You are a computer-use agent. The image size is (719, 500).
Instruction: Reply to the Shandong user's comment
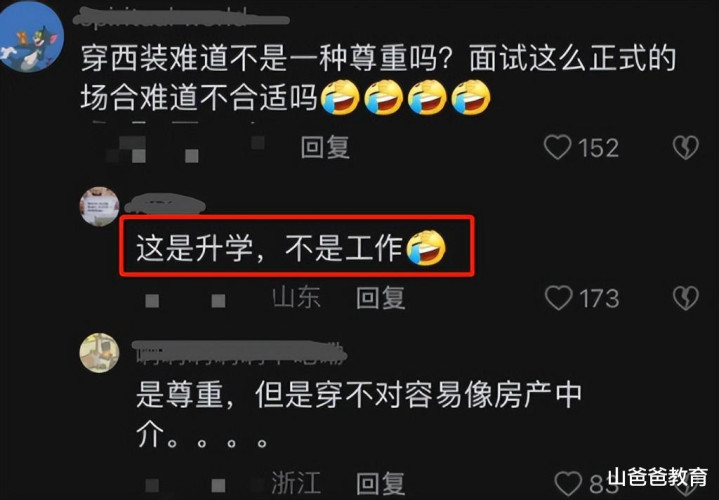point(381,298)
